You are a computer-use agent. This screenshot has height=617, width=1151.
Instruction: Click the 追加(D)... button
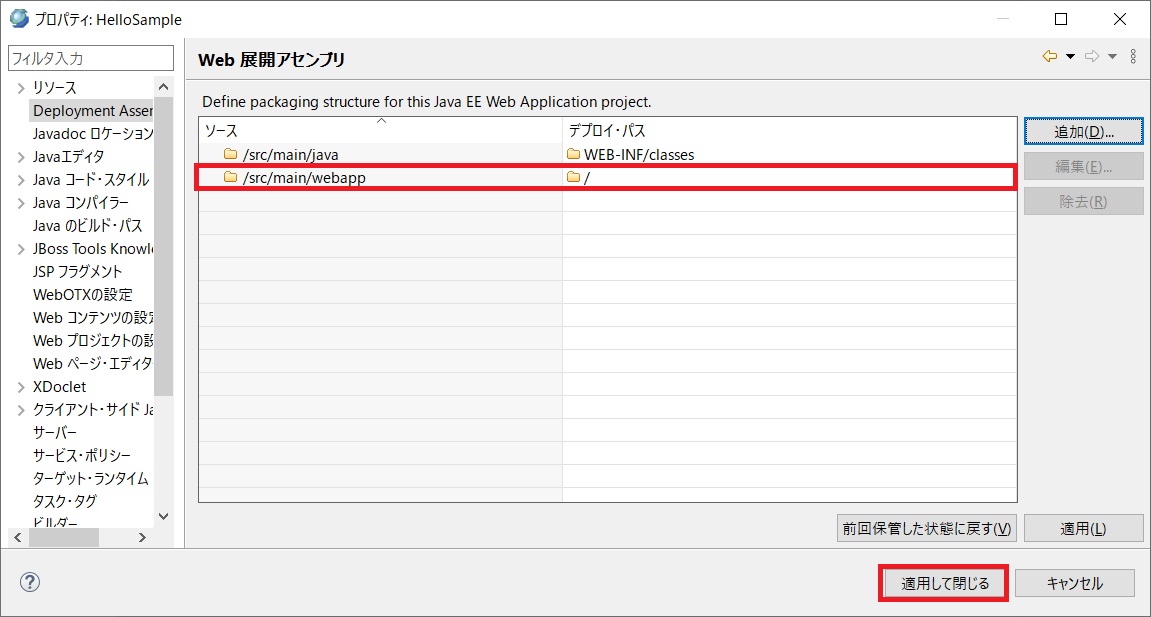pyautogui.click(x=1083, y=132)
